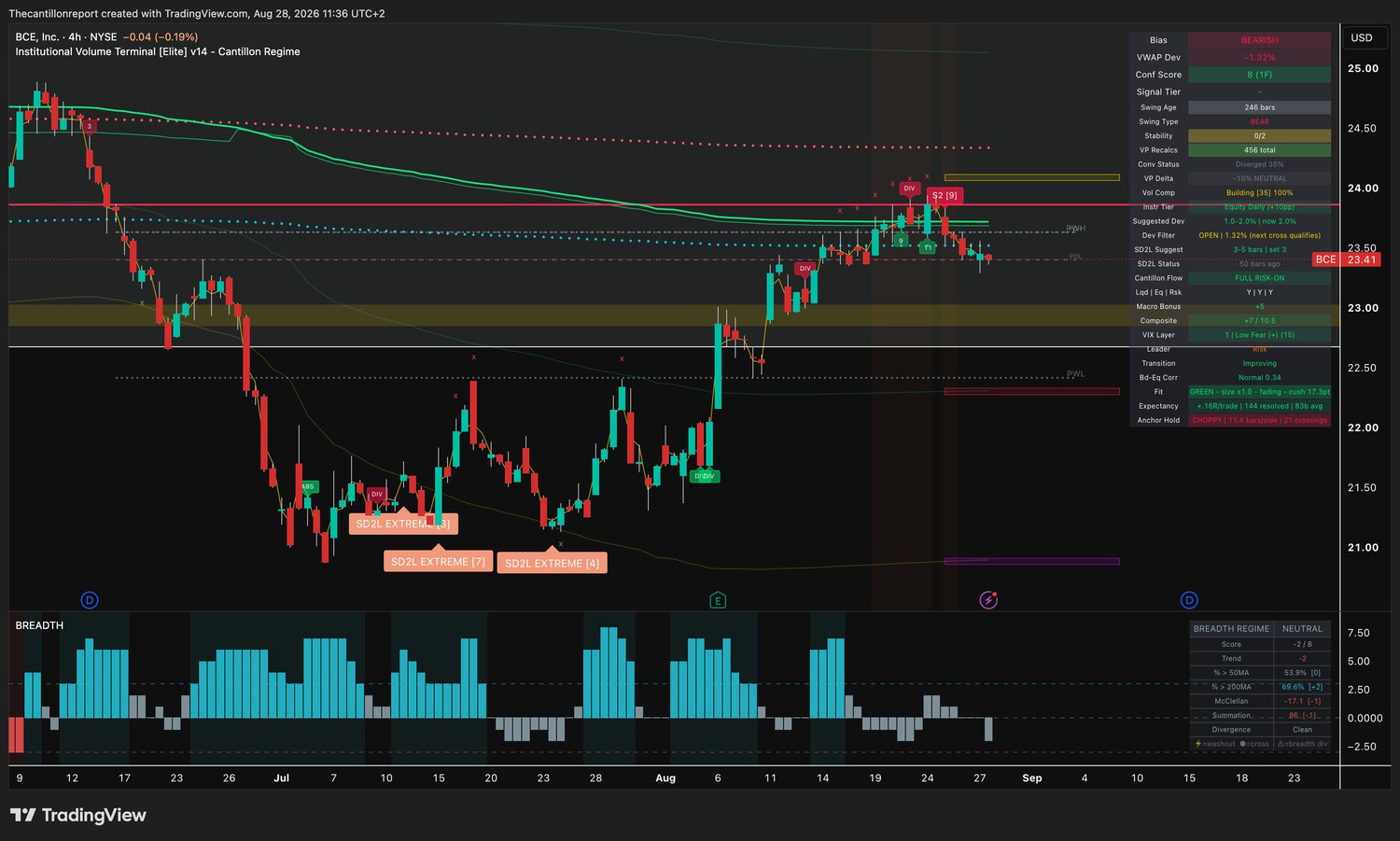
Task: Click the red DIV label in July
Action: tap(376, 495)
